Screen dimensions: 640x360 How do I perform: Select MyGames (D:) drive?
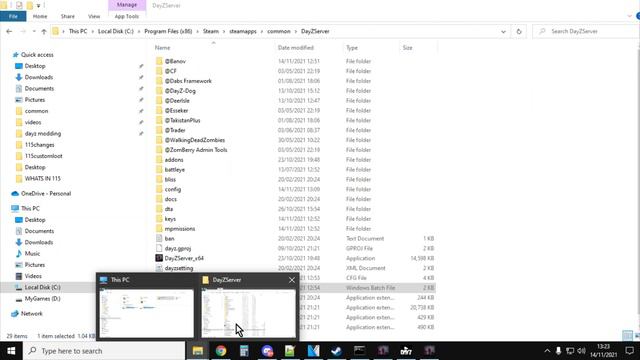pos(42,298)
